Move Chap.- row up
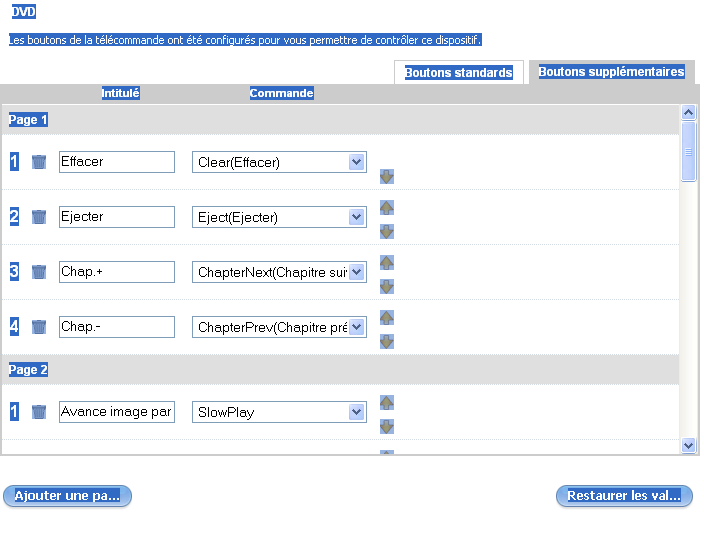Screen dimensions: 704x550 [x=387, y=318]
